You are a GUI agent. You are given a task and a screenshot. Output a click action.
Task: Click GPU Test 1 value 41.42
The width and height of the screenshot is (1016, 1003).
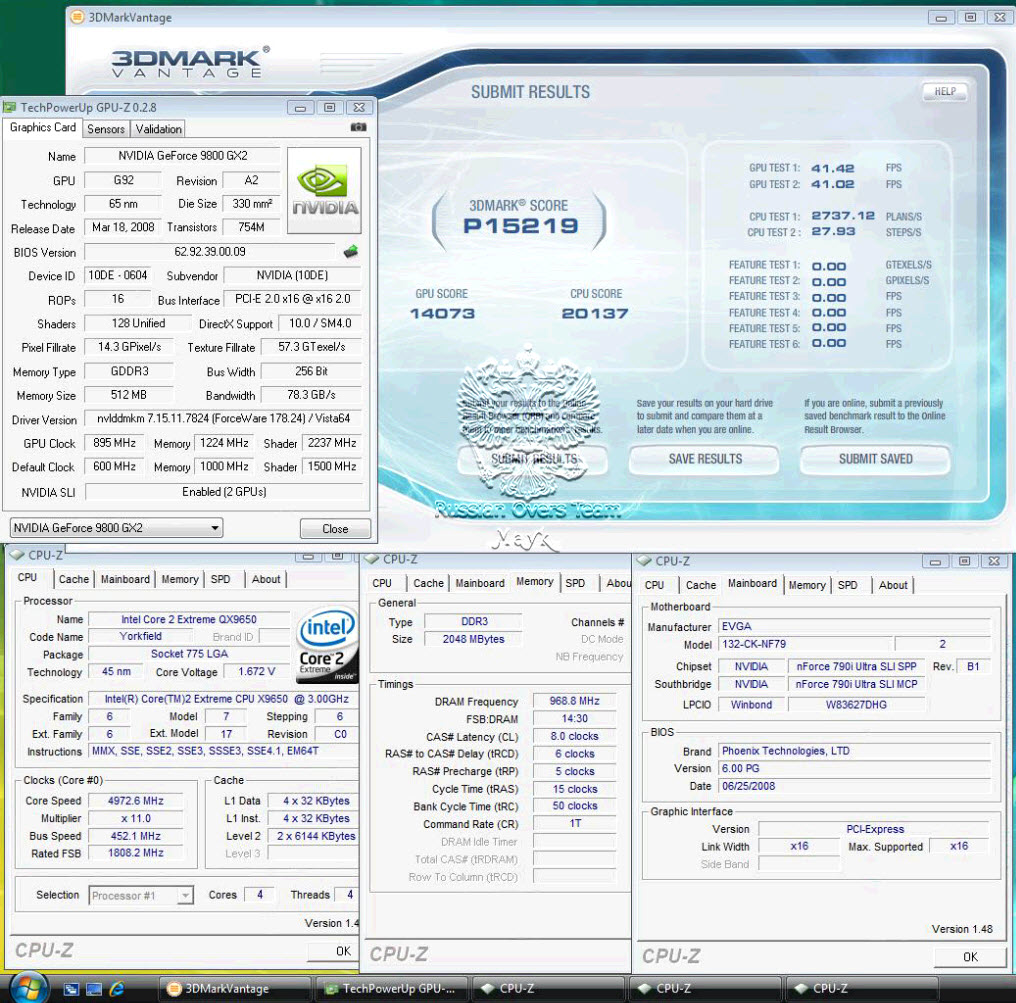833,168
